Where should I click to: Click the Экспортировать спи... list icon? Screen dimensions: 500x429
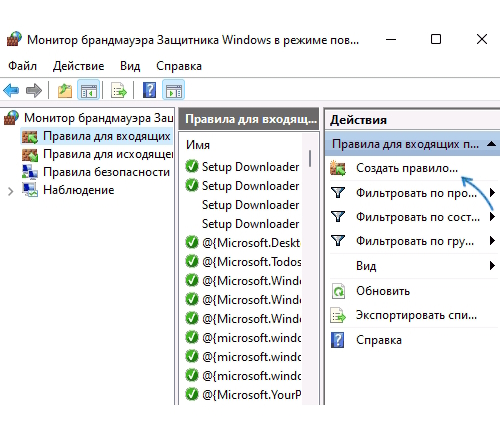tap(338, 315)
